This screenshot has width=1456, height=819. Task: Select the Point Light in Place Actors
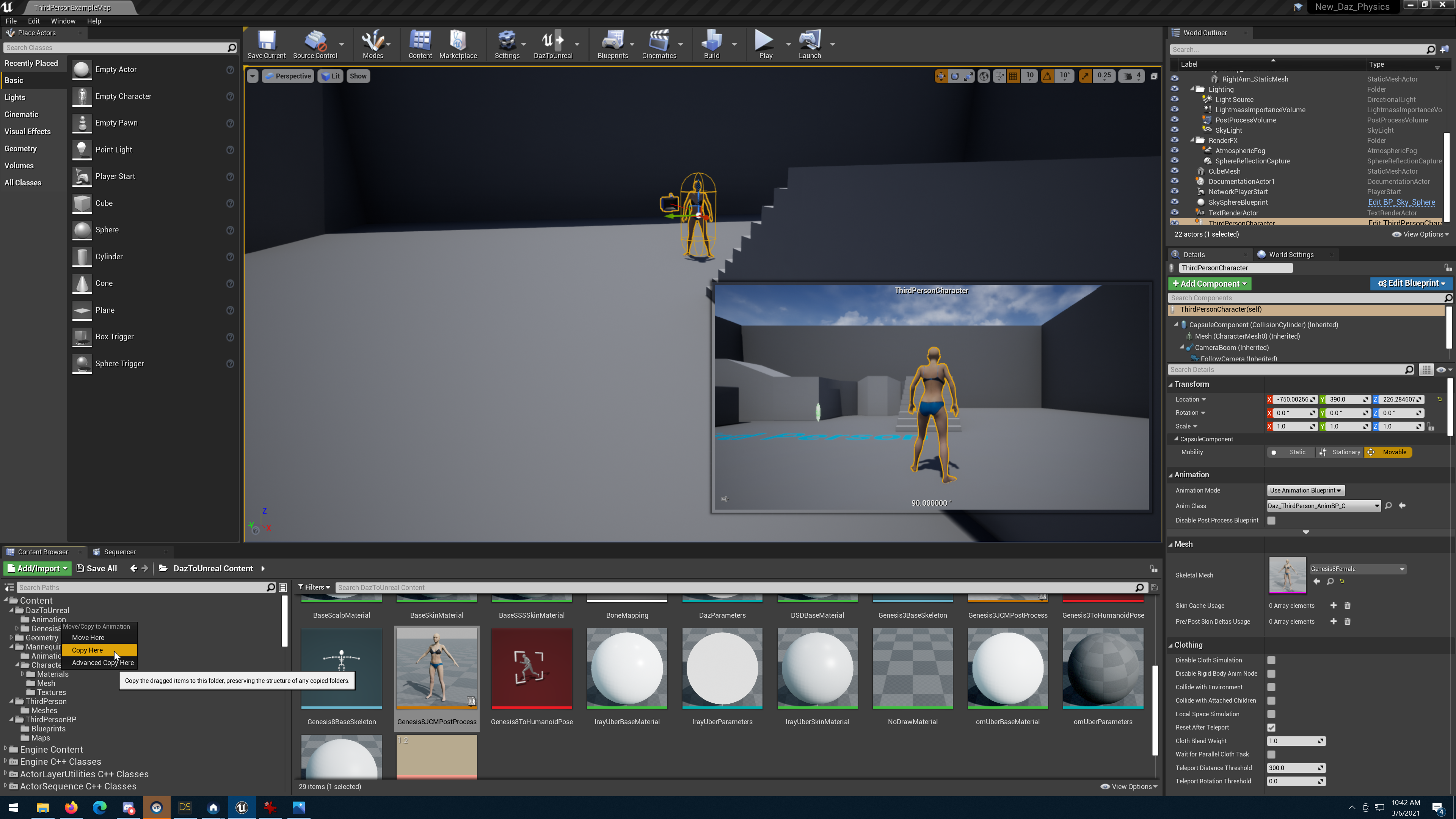[x=115, y=150]
